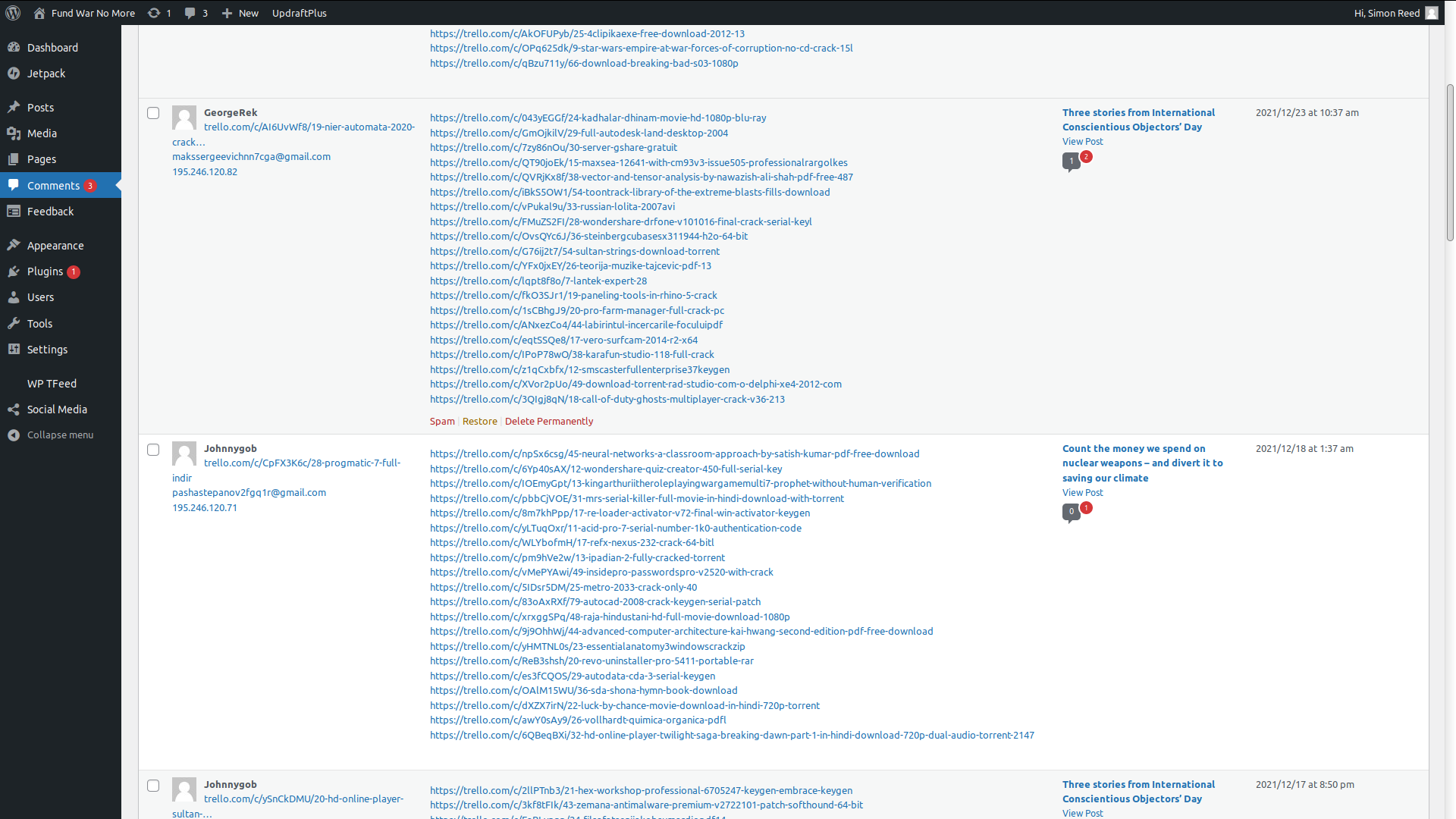Click the comments bubble icon in admin bar

(190, 13)
